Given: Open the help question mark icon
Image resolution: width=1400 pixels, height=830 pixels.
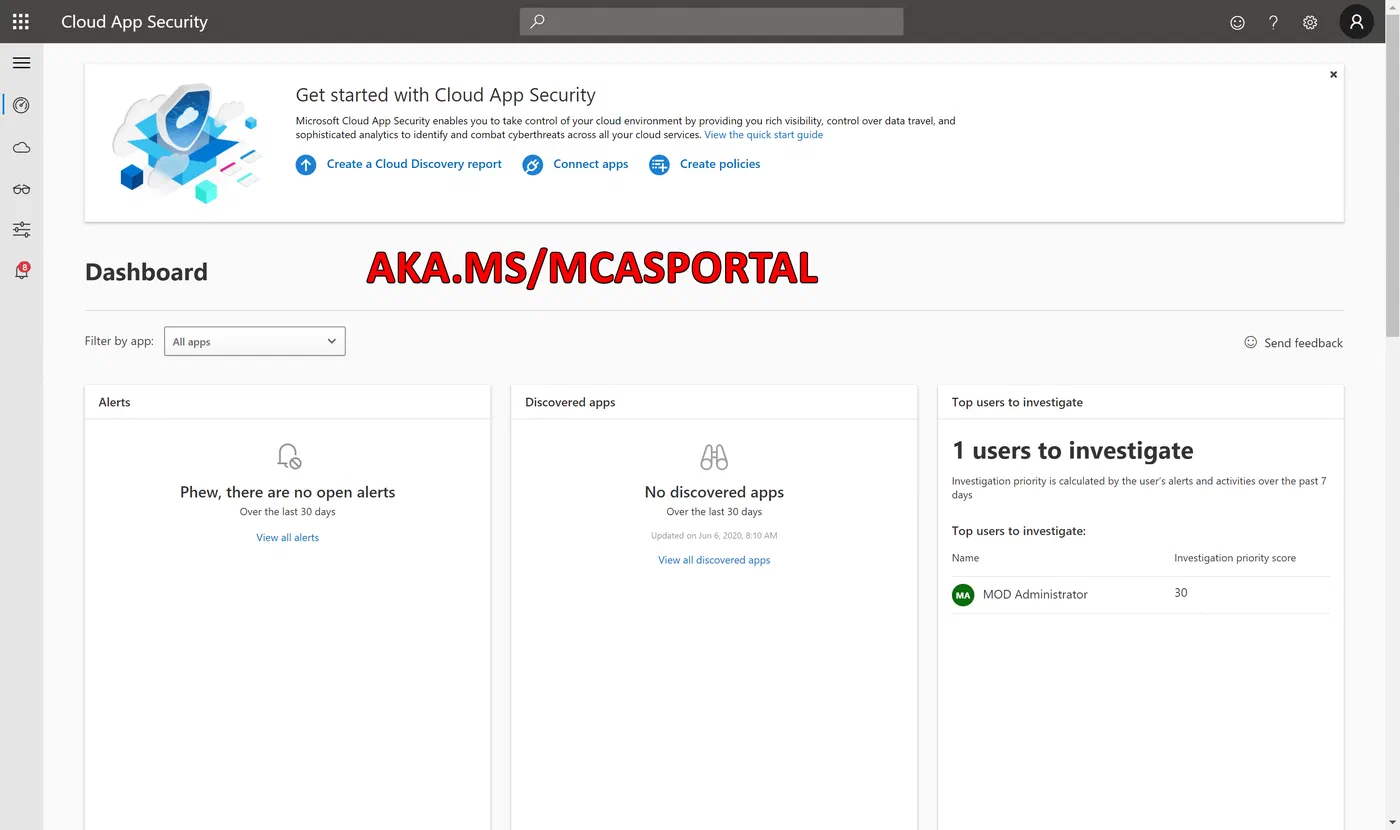Looking at the screenshot, I should (x=1273, y=22).
